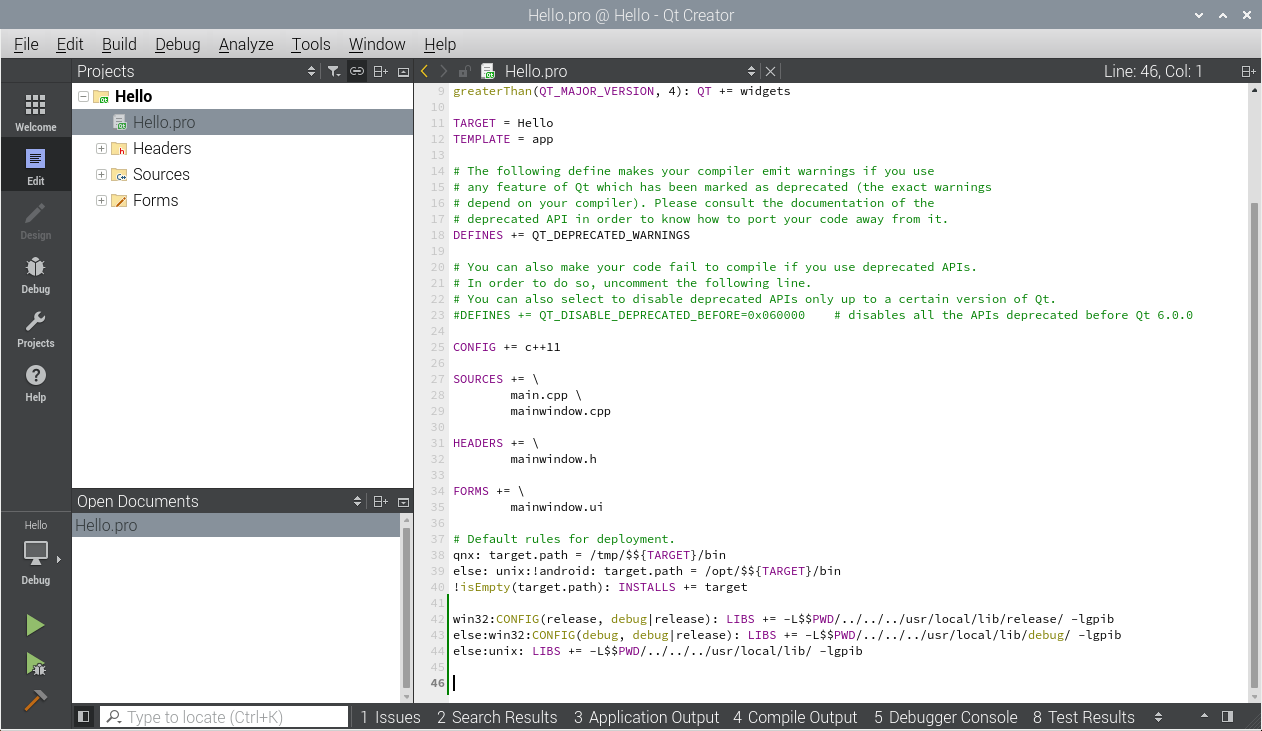The width and height of the screenshot is (1262, 731).
Task: Show the Application Output pane
Action: (646, 717)
